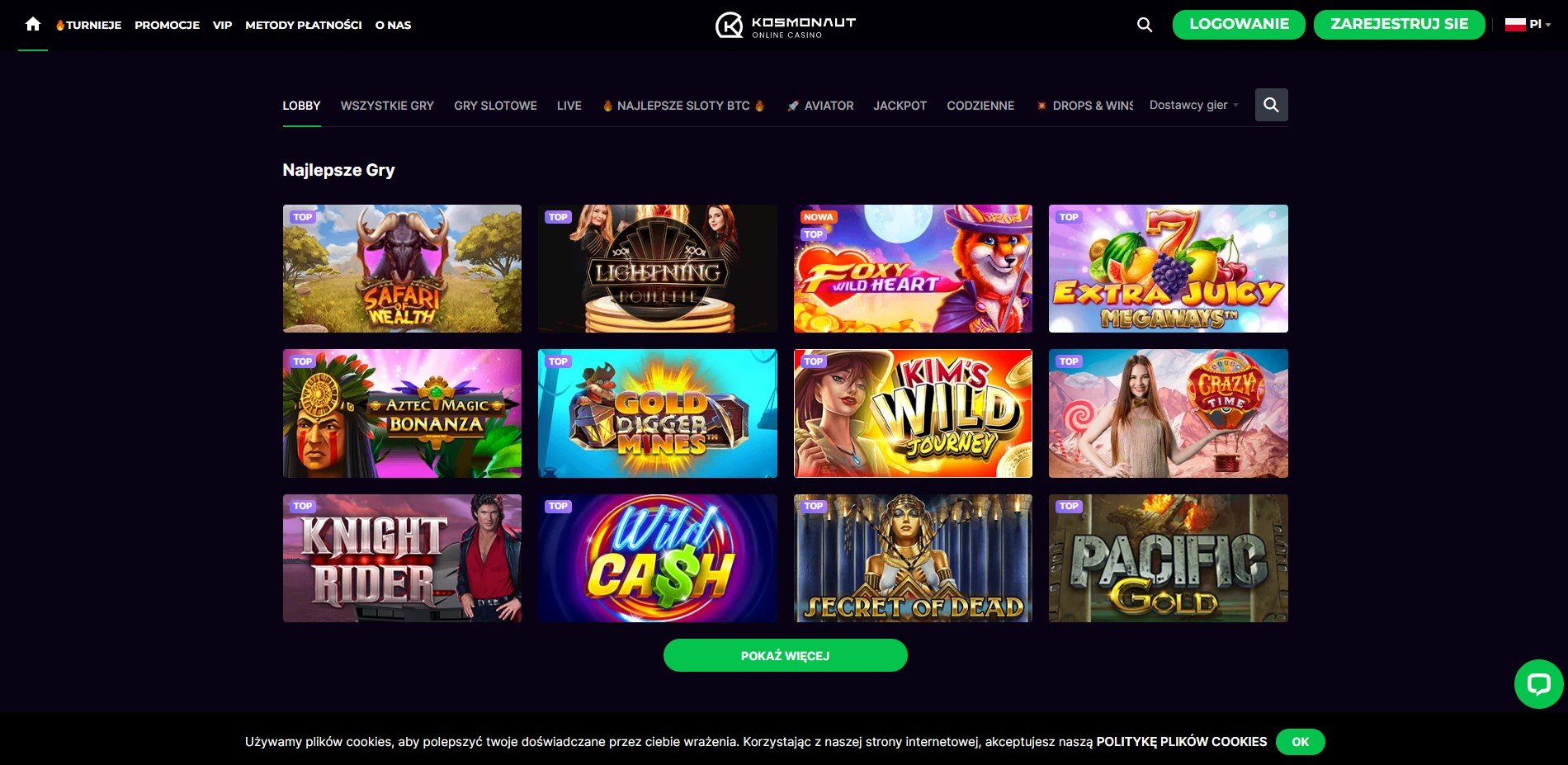Click the Logowanie button
Image resolution: width=1568 pixels, height=765 pixels.
(x=1239, y=24)
